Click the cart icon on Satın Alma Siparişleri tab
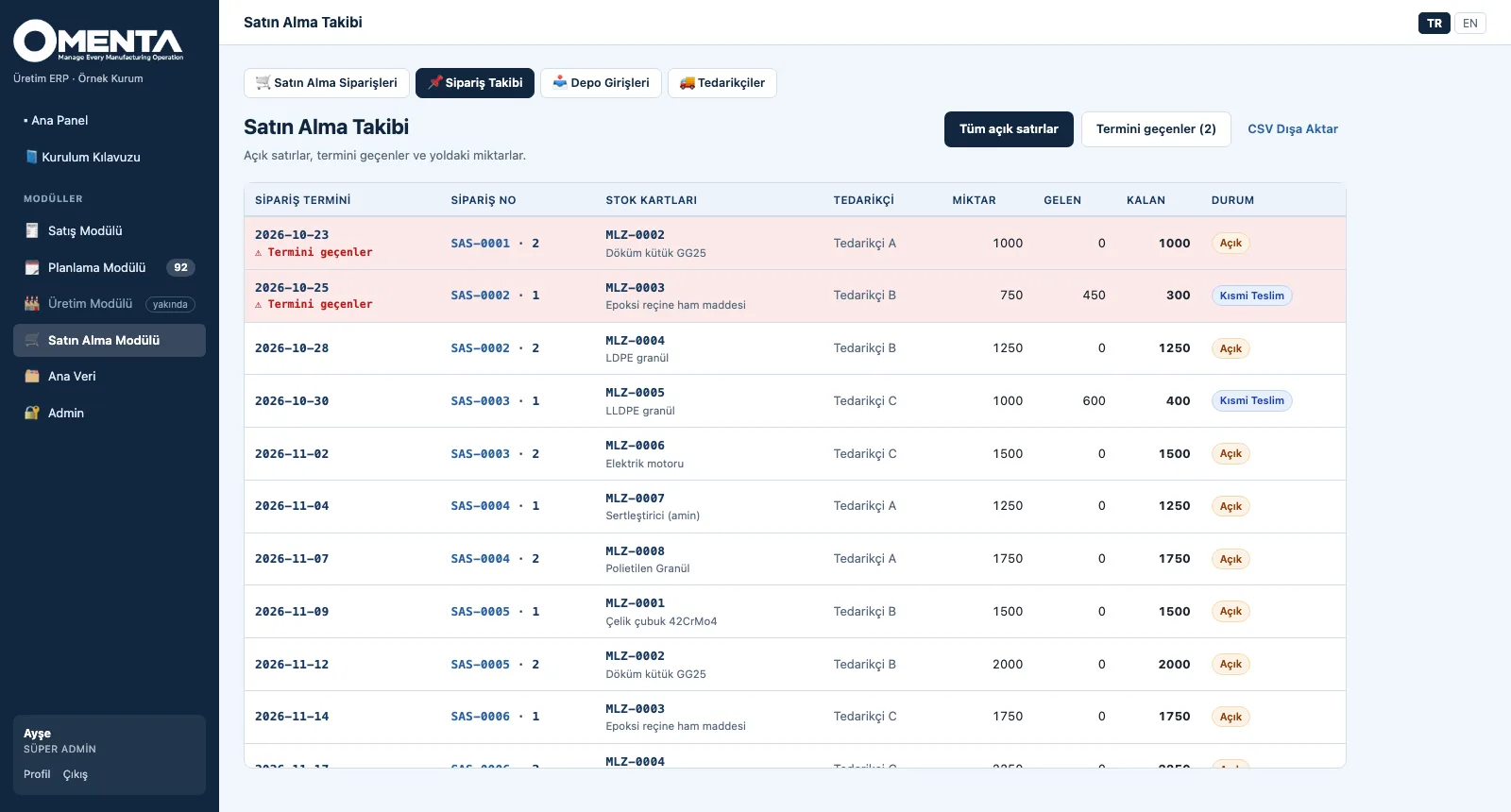Viewport: 1511px width, 812px height. (263, 82)
